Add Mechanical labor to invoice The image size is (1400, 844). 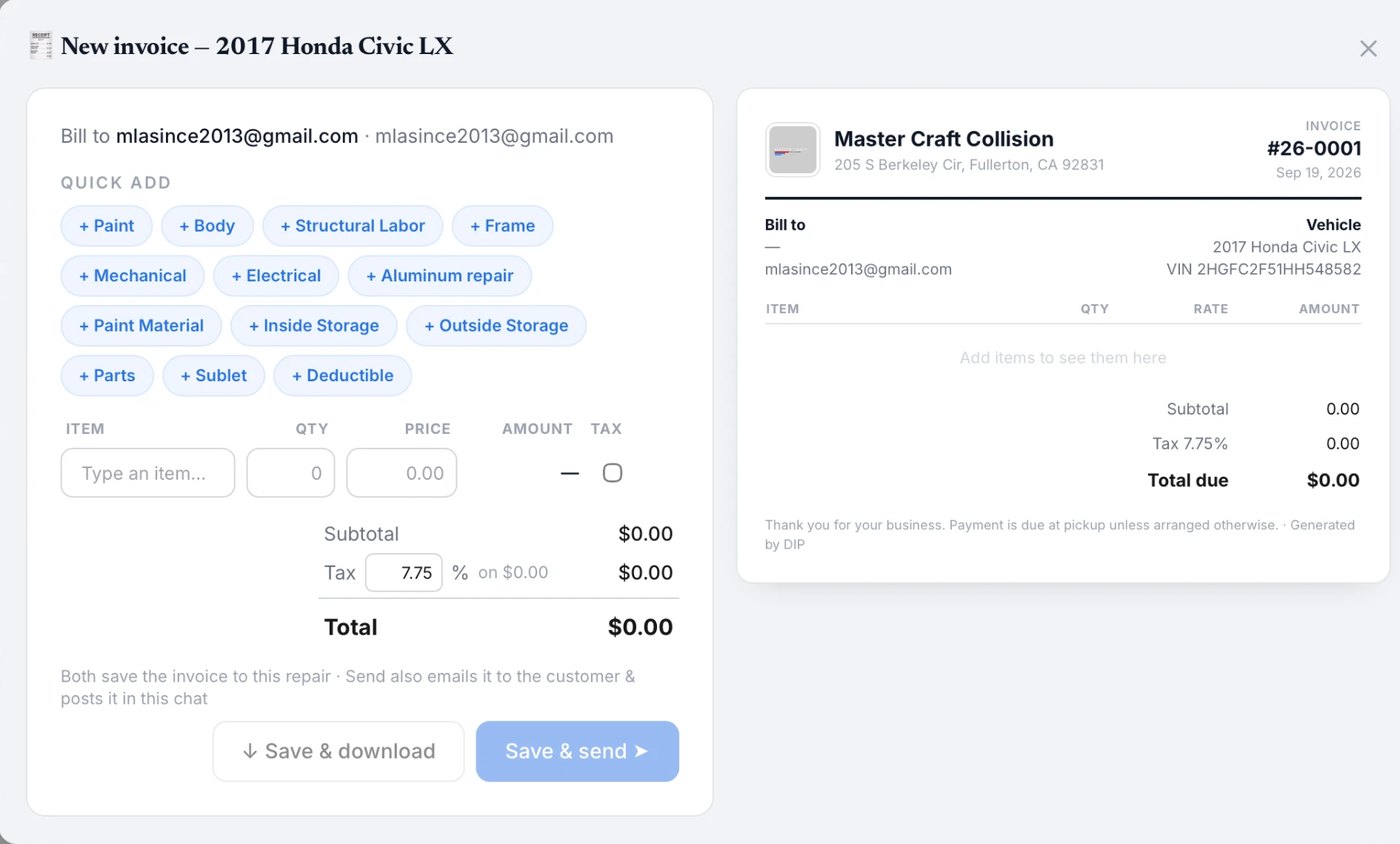click(x=133, y=276)
